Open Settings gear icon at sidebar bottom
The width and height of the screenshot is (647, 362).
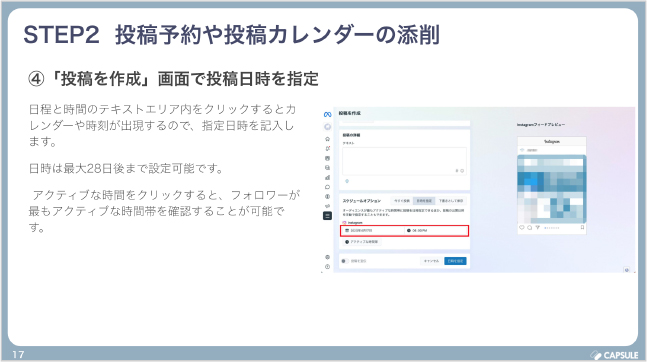(x=327, y=257)
